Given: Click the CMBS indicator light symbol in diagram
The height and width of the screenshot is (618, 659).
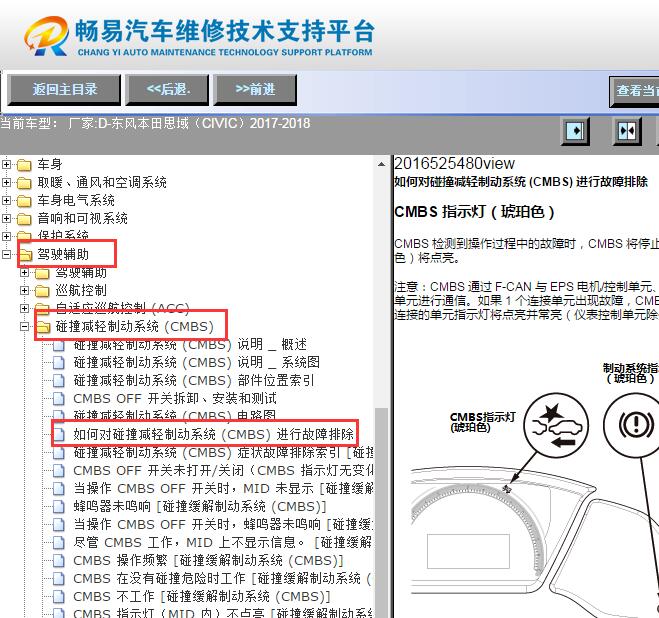Looking at the screenshot, I should pos(556,426).
